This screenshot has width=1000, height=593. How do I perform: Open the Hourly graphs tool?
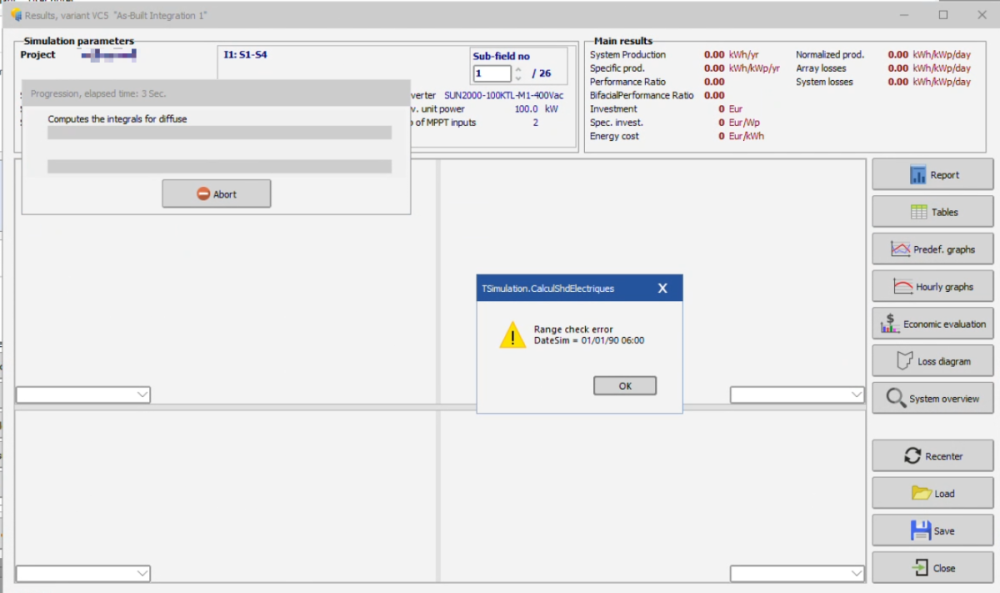point(932,285)
